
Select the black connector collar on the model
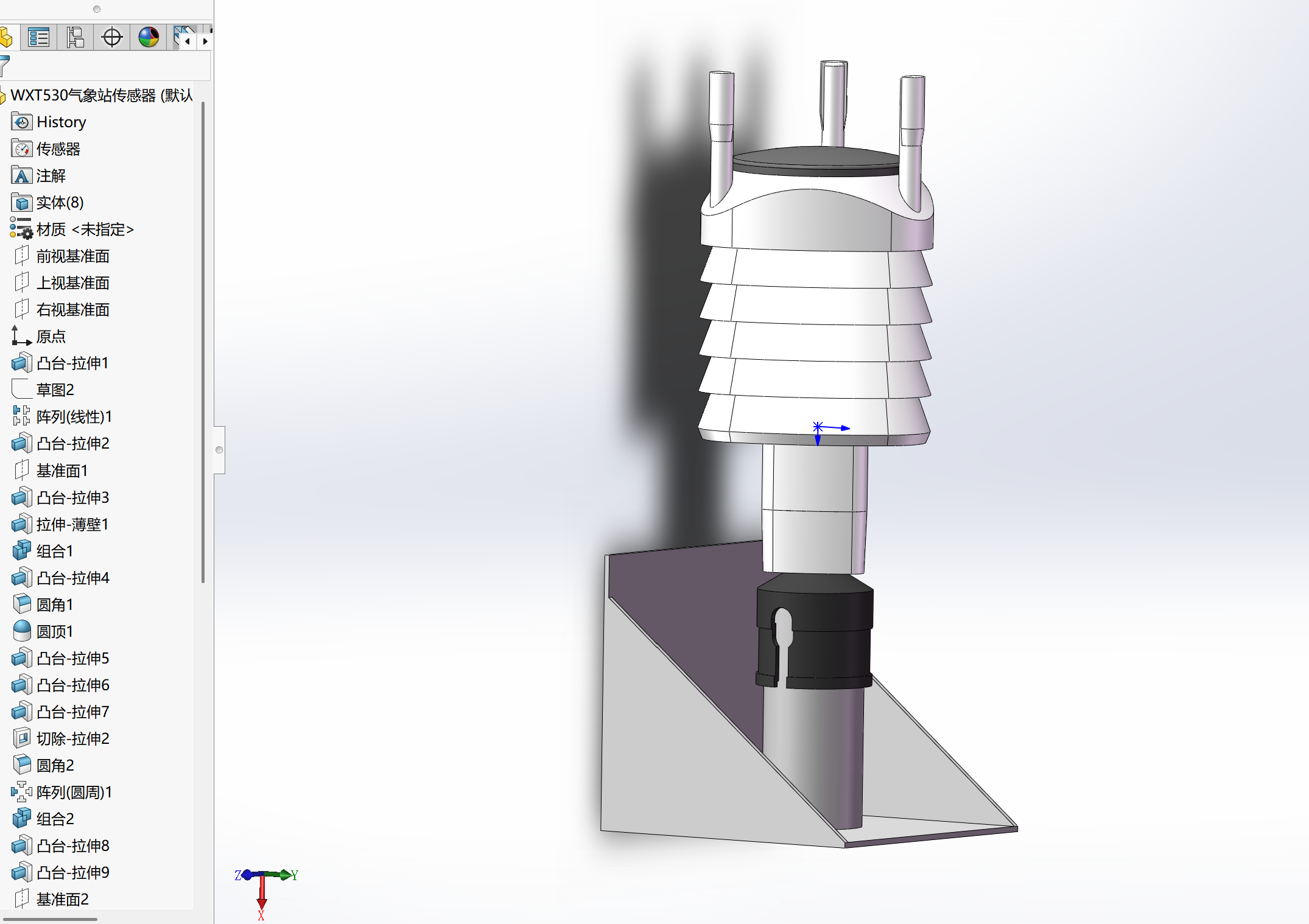click(x=815, y=631)
